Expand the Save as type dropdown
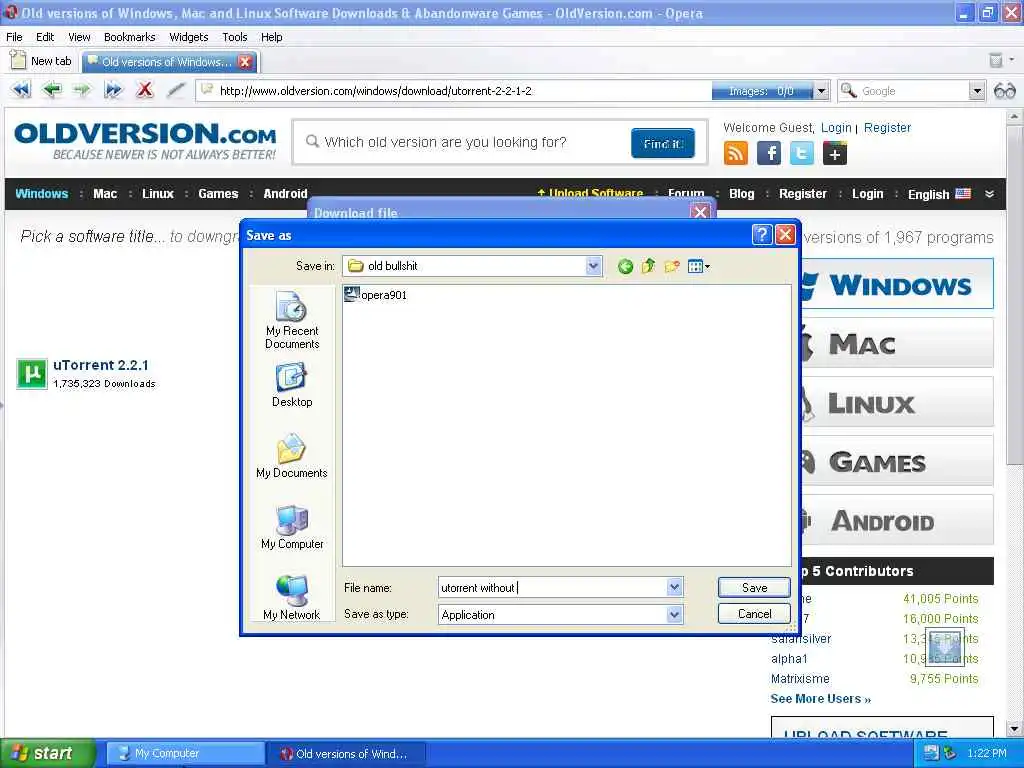 pyautogui.click(x=675, y=615)
